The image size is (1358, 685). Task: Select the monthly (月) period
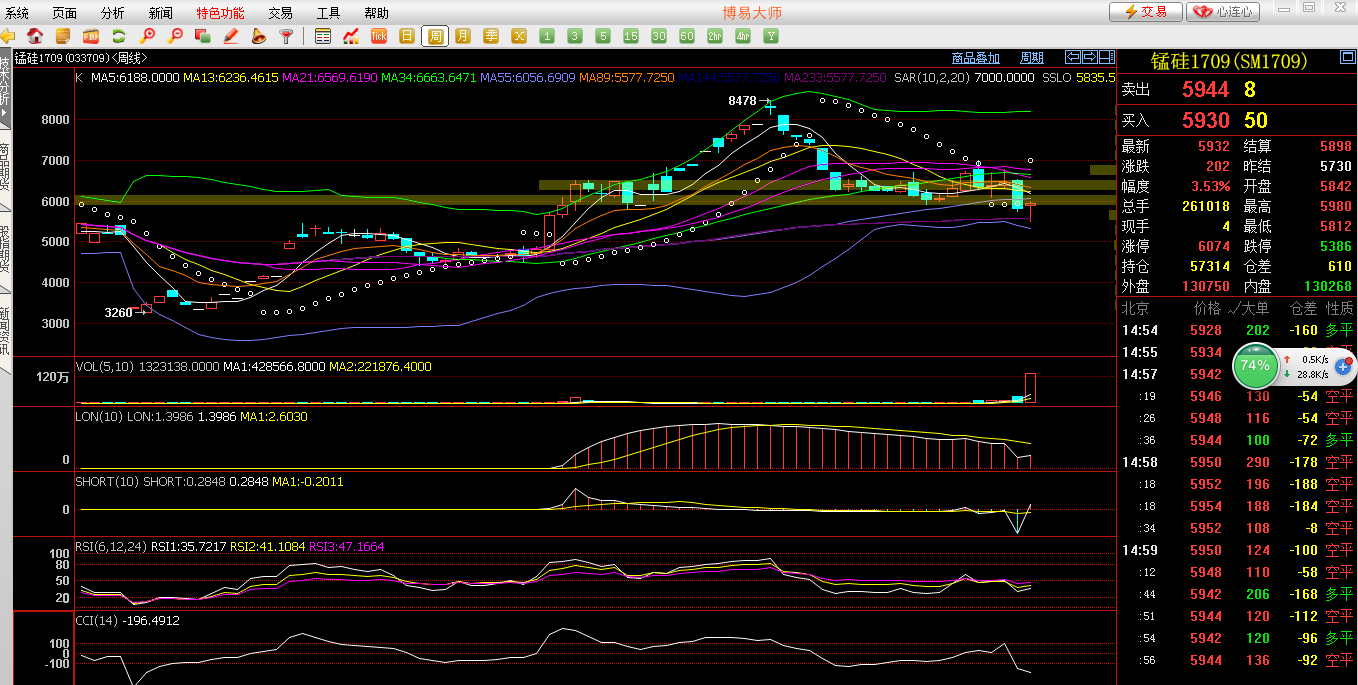click(x=463, y=36)
